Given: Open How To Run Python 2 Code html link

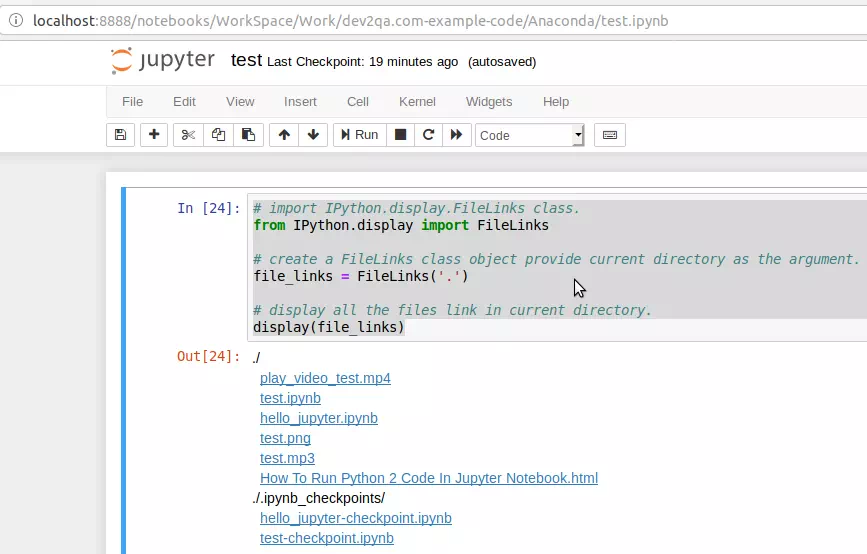Looking at the screenshot, I should (429, 478).
